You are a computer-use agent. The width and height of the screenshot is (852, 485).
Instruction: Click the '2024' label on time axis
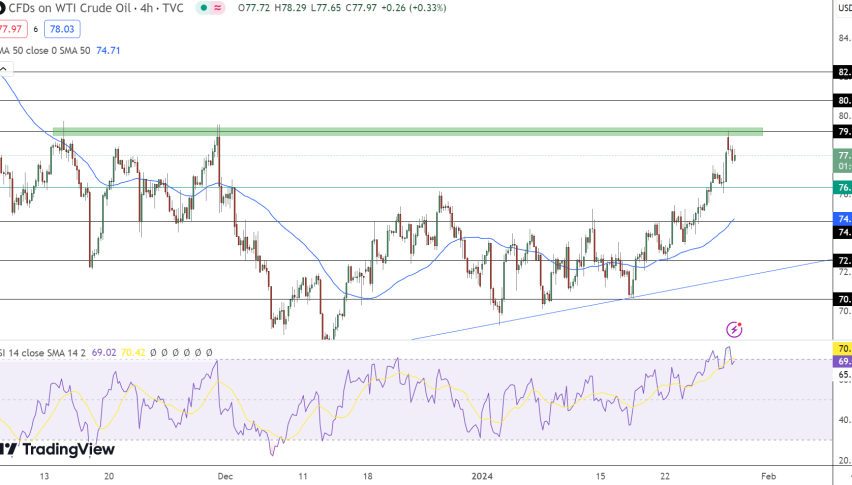coord(483,476)
